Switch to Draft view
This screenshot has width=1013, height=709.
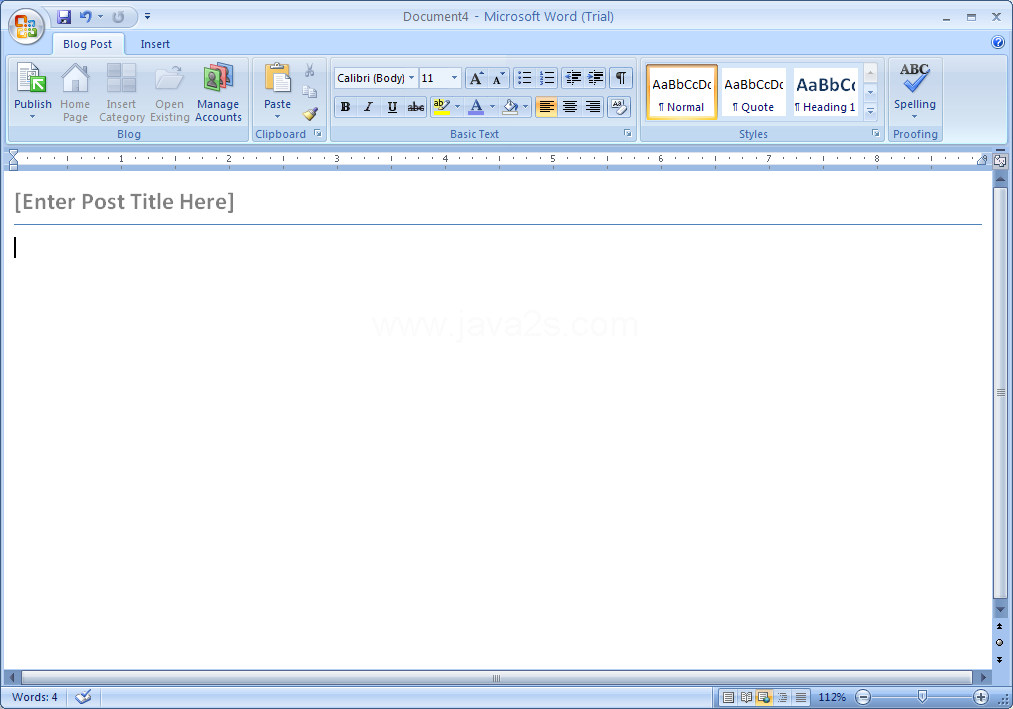pyautogui.click(x=800, y=697)
